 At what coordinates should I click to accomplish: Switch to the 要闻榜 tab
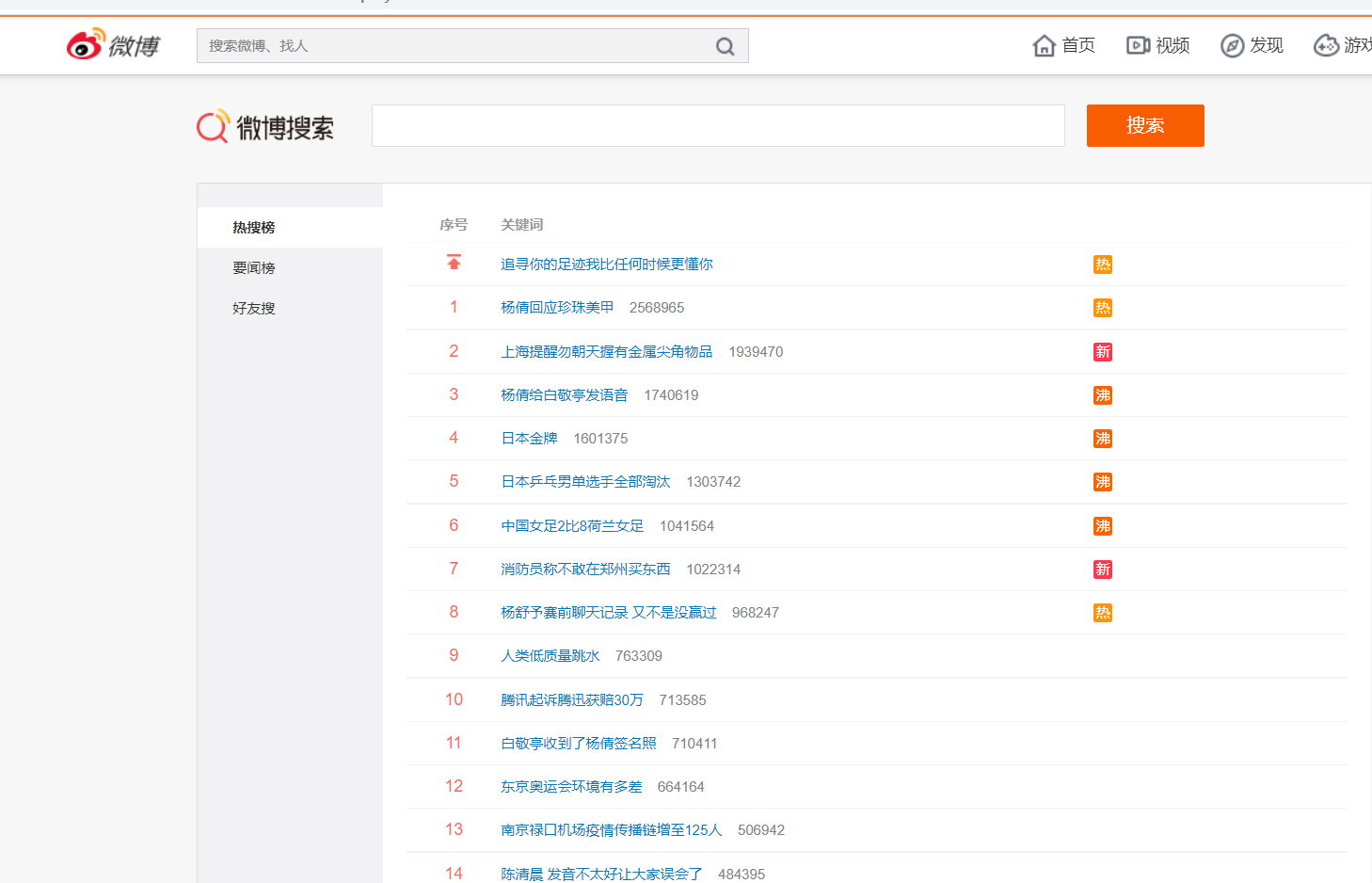[290, 267]
